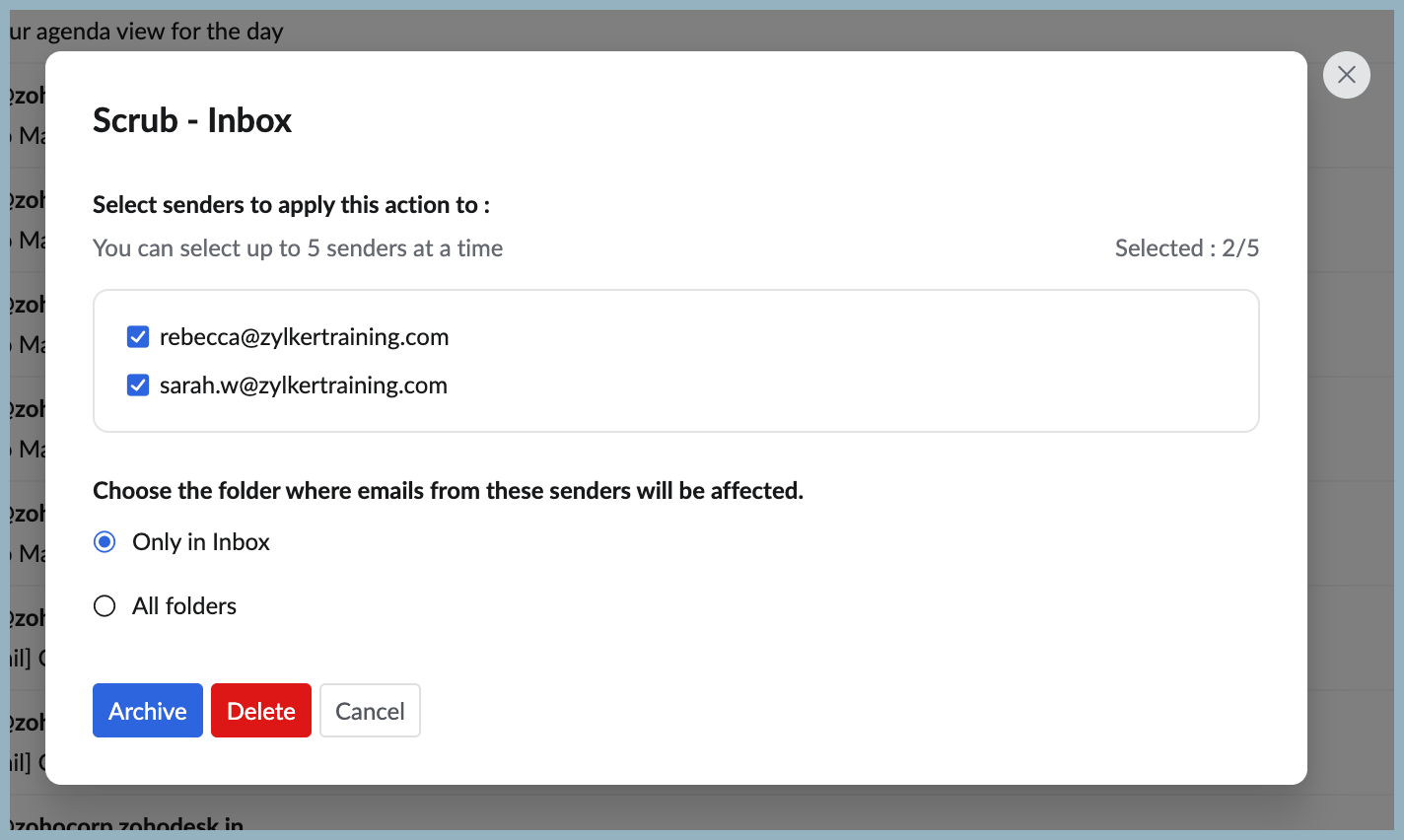Viewport: 1404px width, 840px height.
Task: Uncheck the sarah.w@zylkertraining.com checkbox
Action: pos(138,385)
